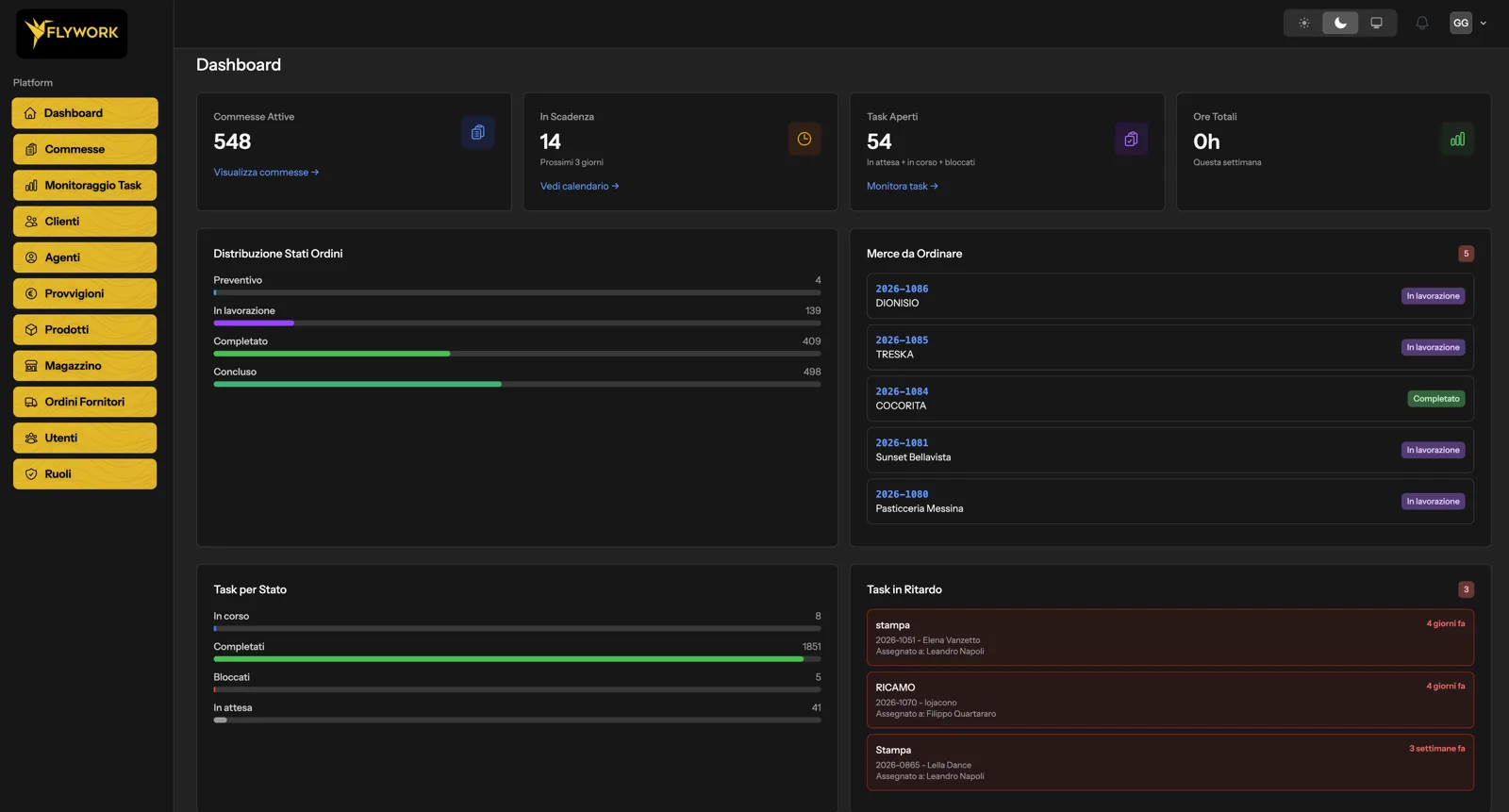
Task: Open the Ordini Fornitori section
Action: (x=85, y=402)
